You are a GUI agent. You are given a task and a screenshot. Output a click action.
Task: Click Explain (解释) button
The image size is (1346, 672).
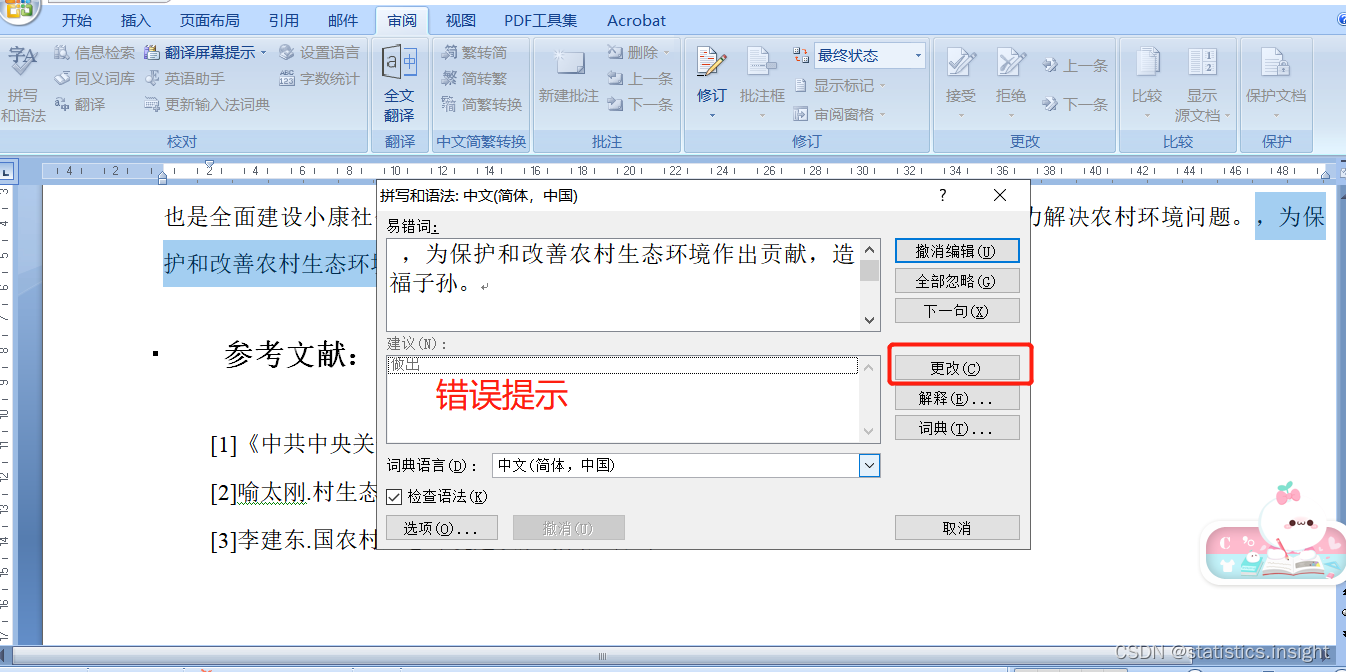pyautogui.click(x=957, y=398)
